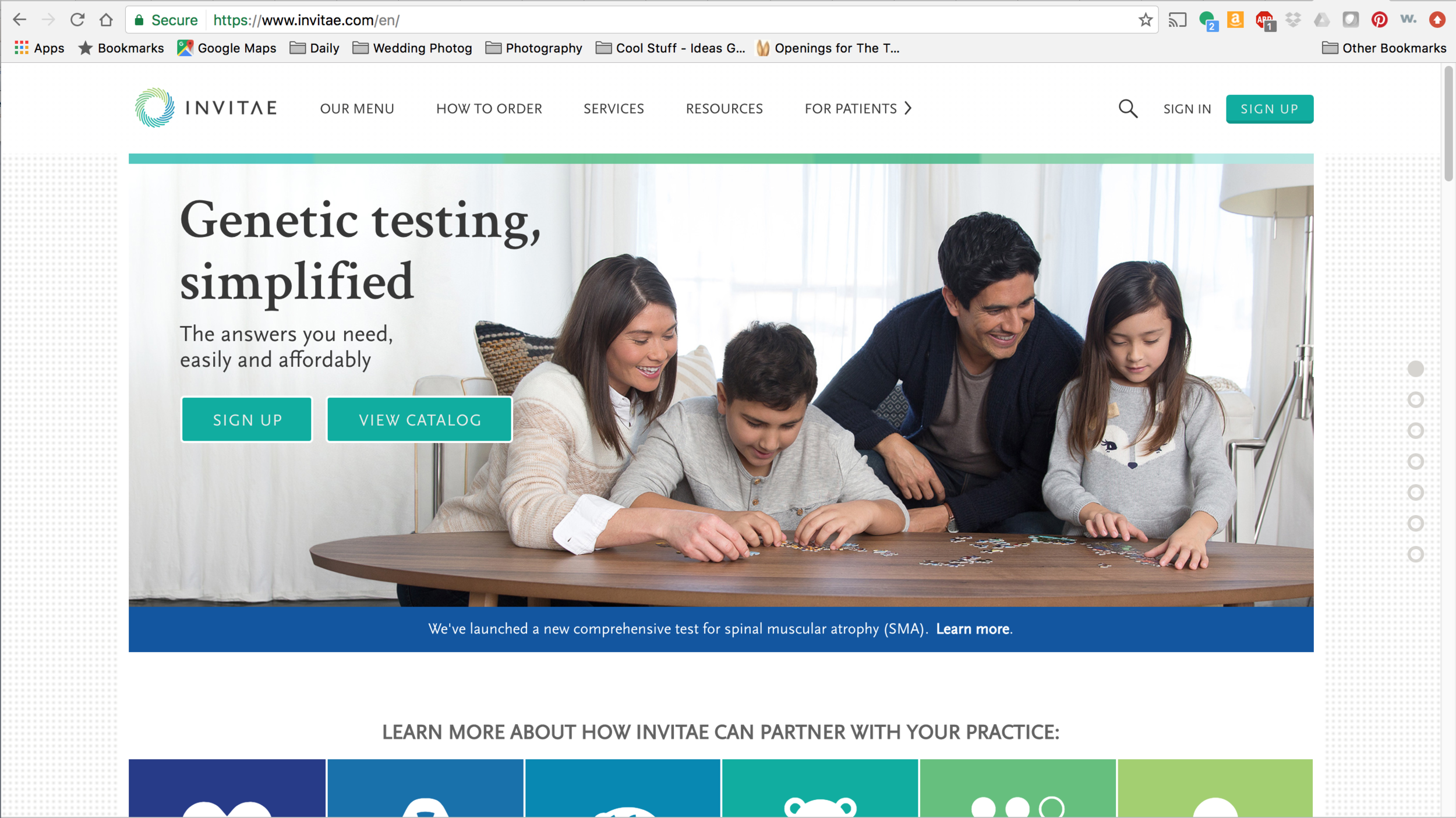Open the Adblock Plus ABP extension
Screen dimensions: 1456x818
1264,21
